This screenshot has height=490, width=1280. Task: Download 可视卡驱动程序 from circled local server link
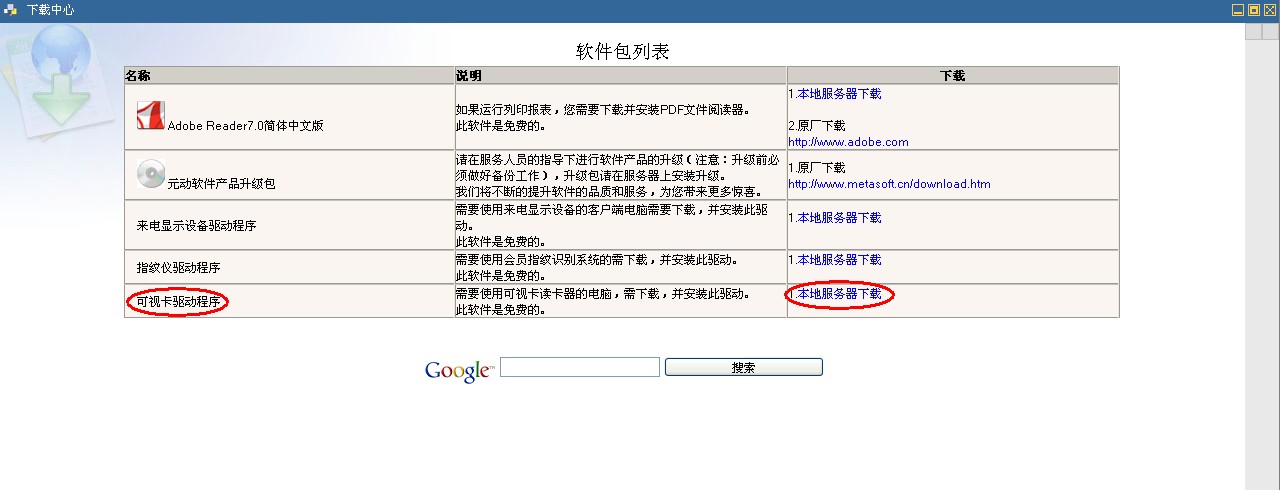[x=839, y=294]
